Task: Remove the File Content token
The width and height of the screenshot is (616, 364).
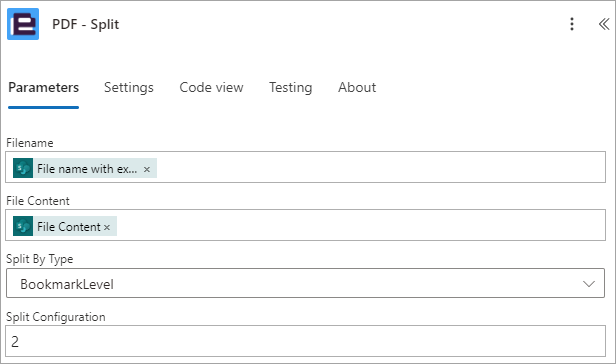Action: [107, 227]
